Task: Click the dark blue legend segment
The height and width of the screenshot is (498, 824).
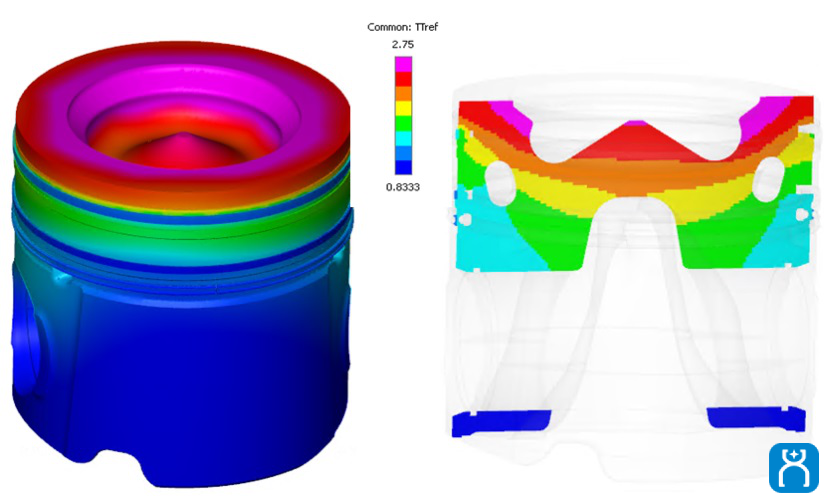Action: click(404, 167)
